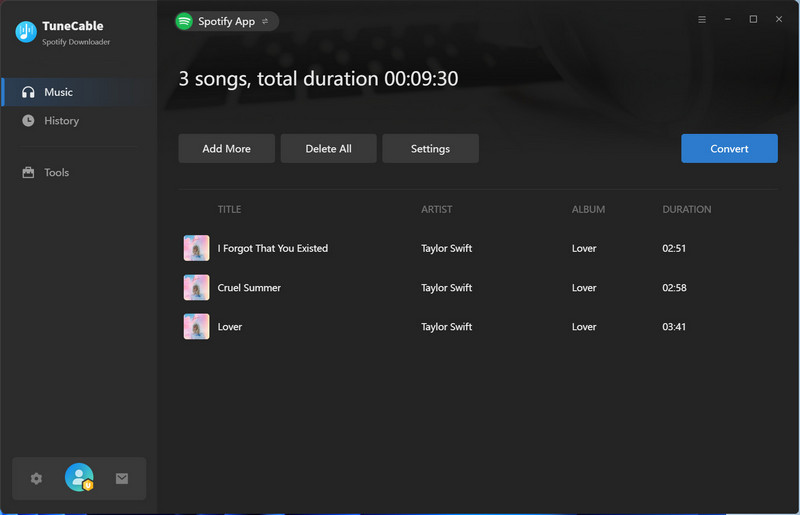Viewport: 800px width, 515px height.
Task: Open settings via bottom-left gear icon
Action: (36, 479)
